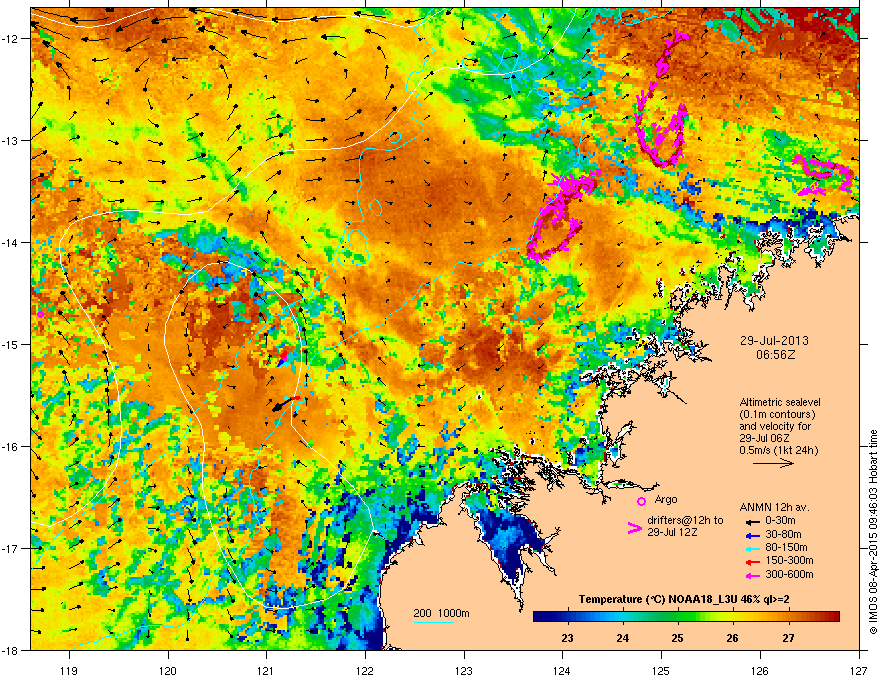Screen dimensions: 880x680
Task: Click the longitude axis label 119
Action: [69, 670]
